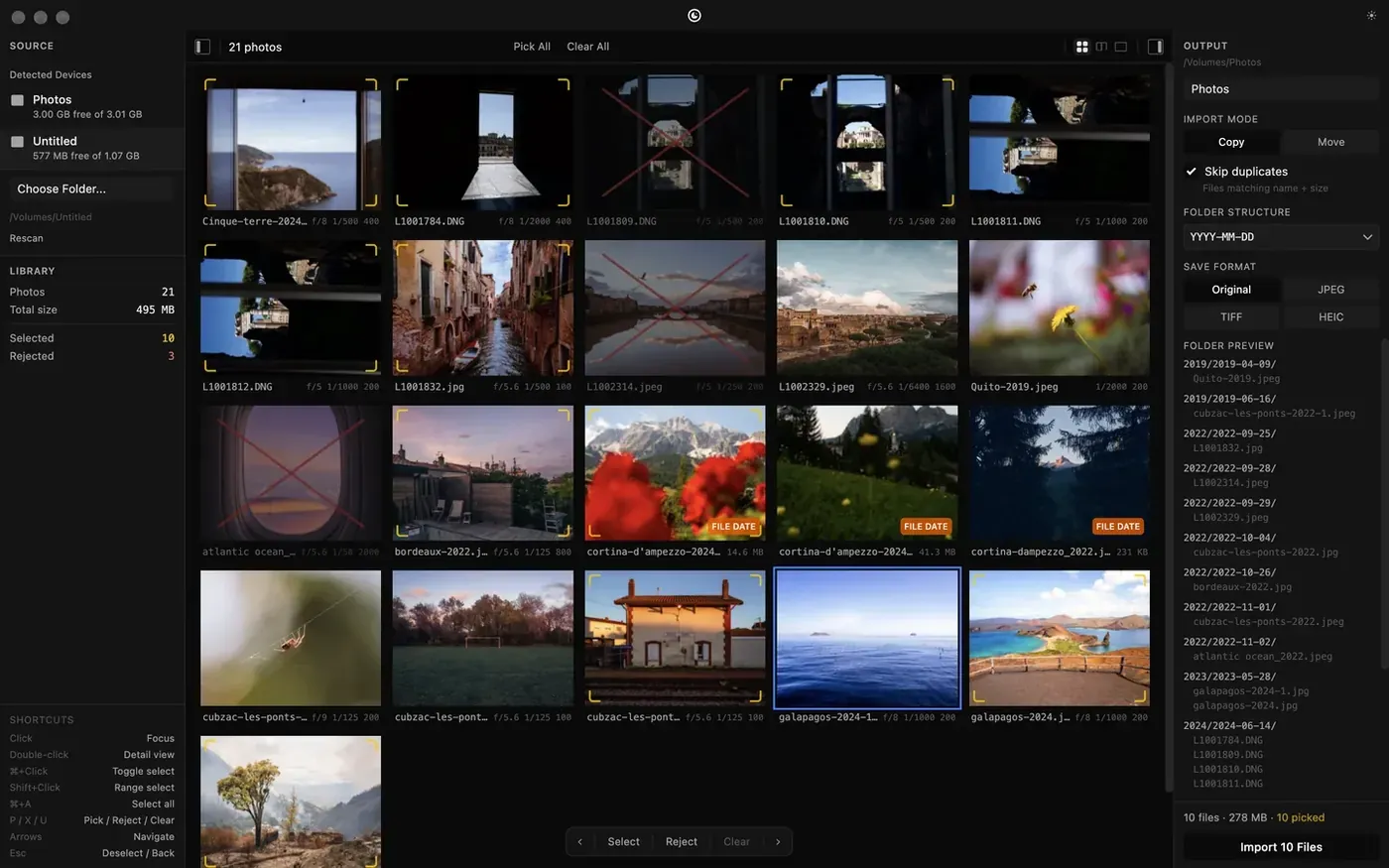The height and width of the screenshot is (868, 1389).
Task: Choose JPEG save format
Action: pyautogui.click(x=1331, y=290)
